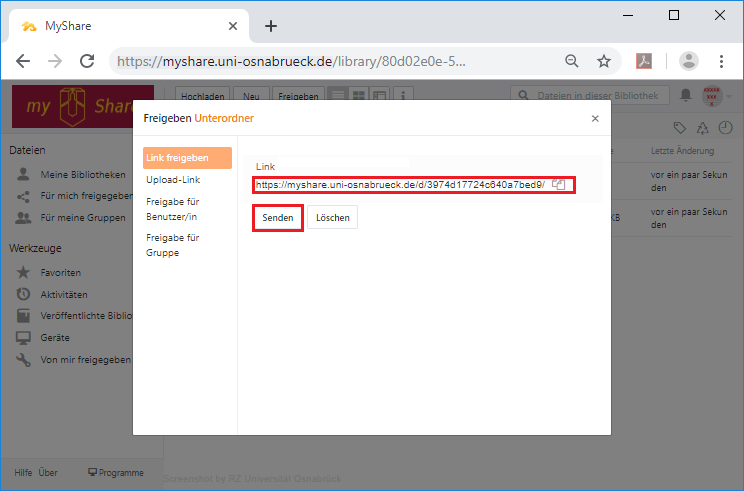
Task: Open the library history clock icon
Action: [724, 128]
